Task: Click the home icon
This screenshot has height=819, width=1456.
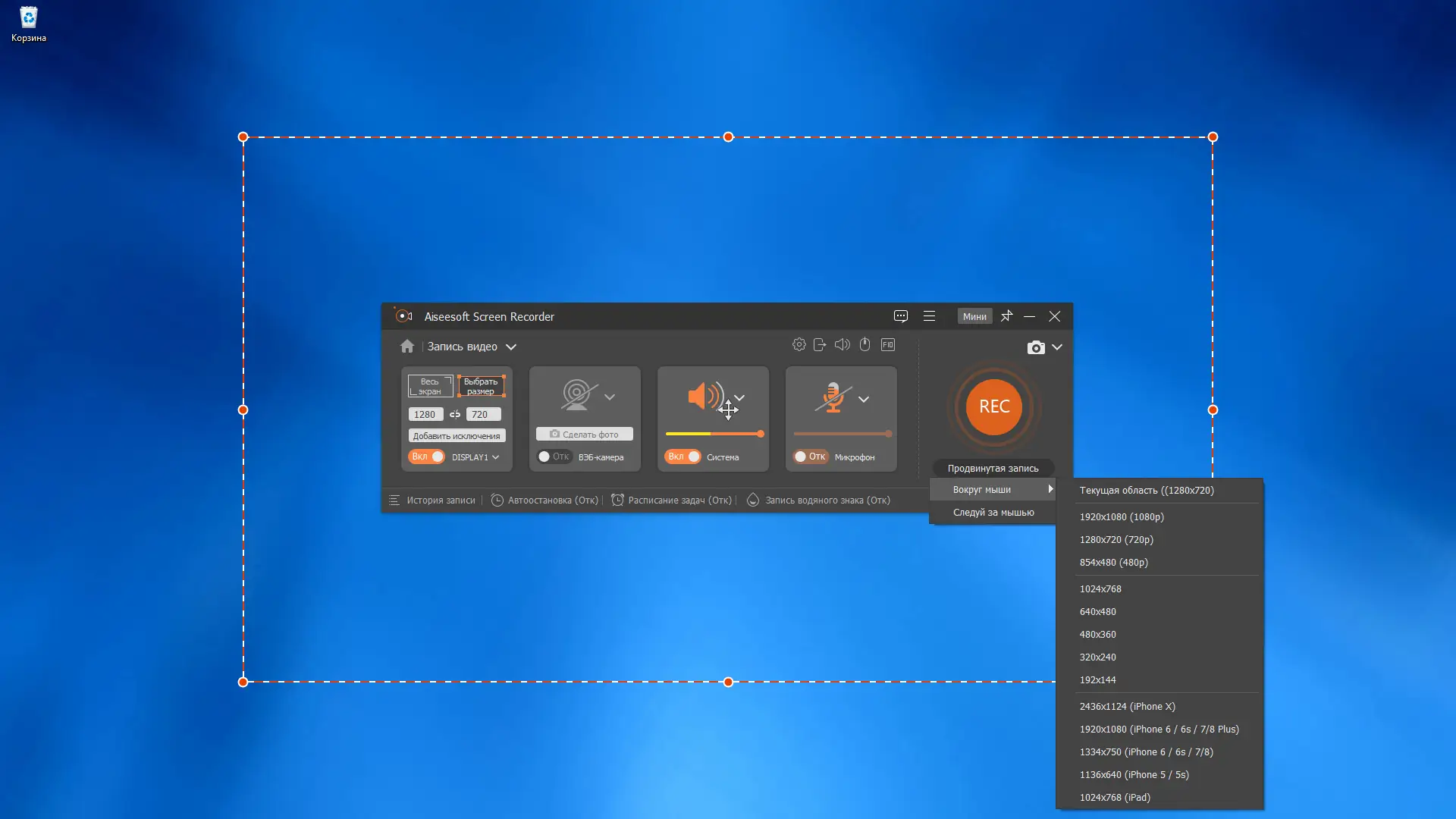Action: pos(407,347)
